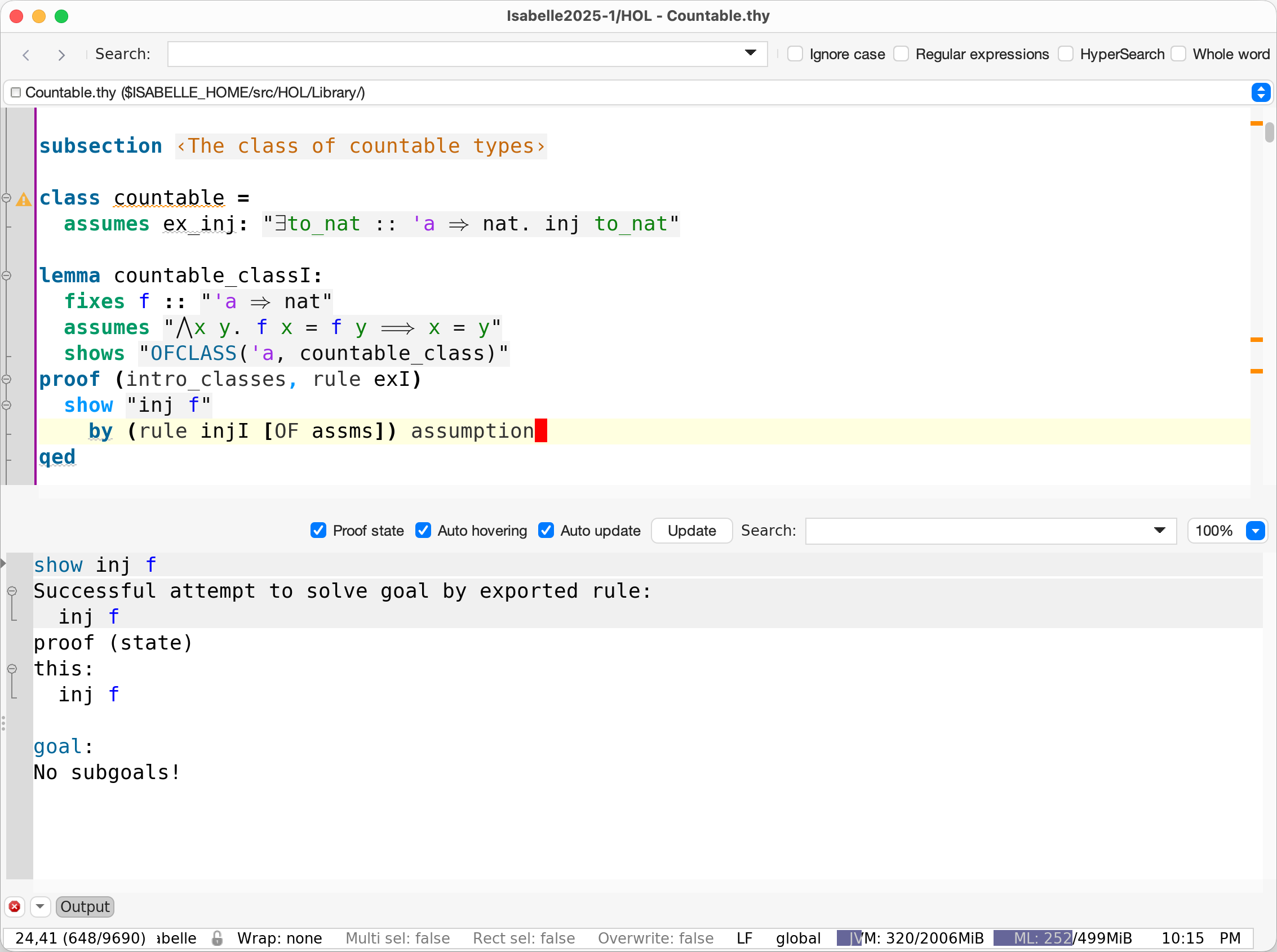Open the 100% zoom level dropdown
Screen dimensions: 1277x952
coord(1255,531)
